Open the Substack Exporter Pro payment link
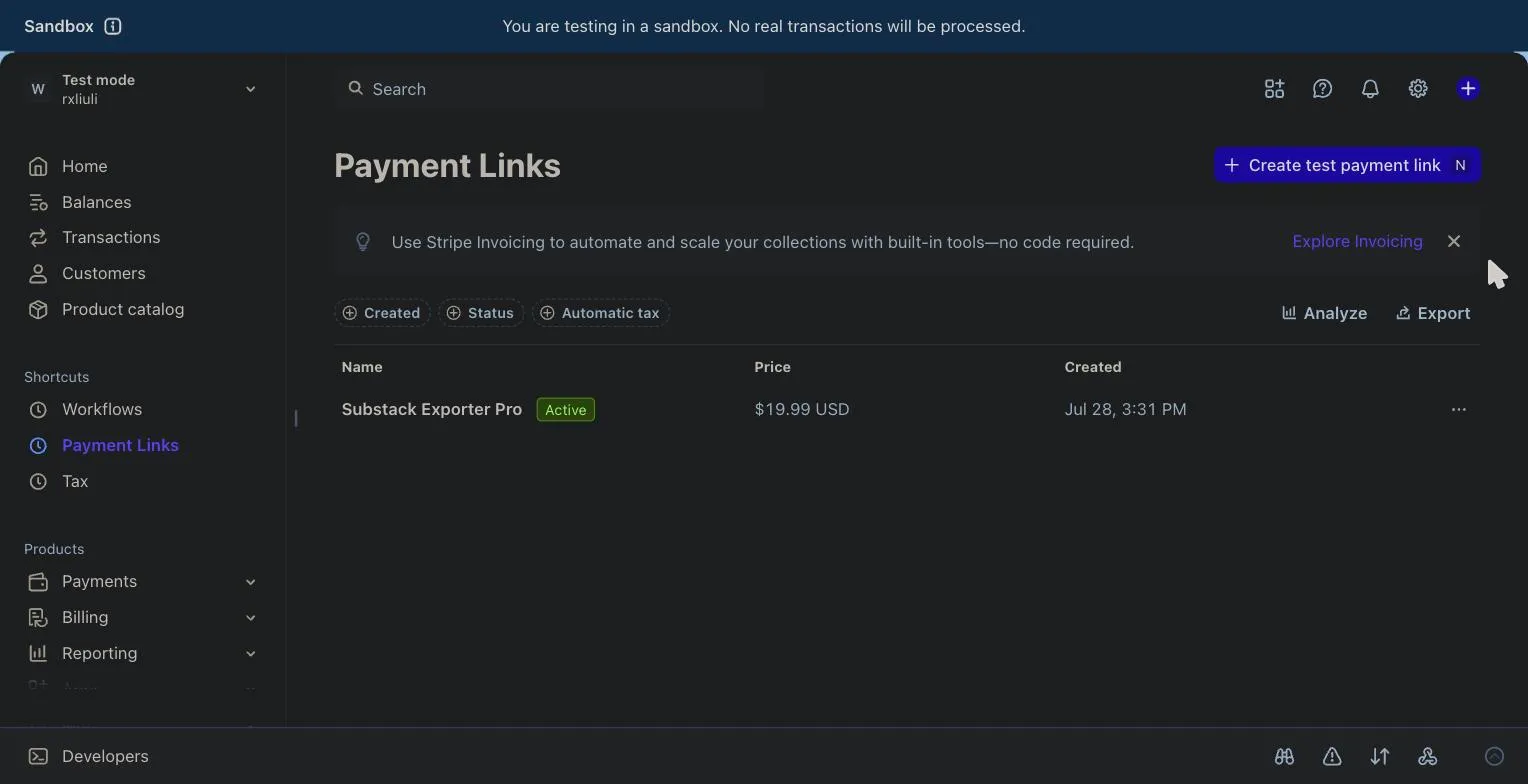1528x784 pixels. 432,409
